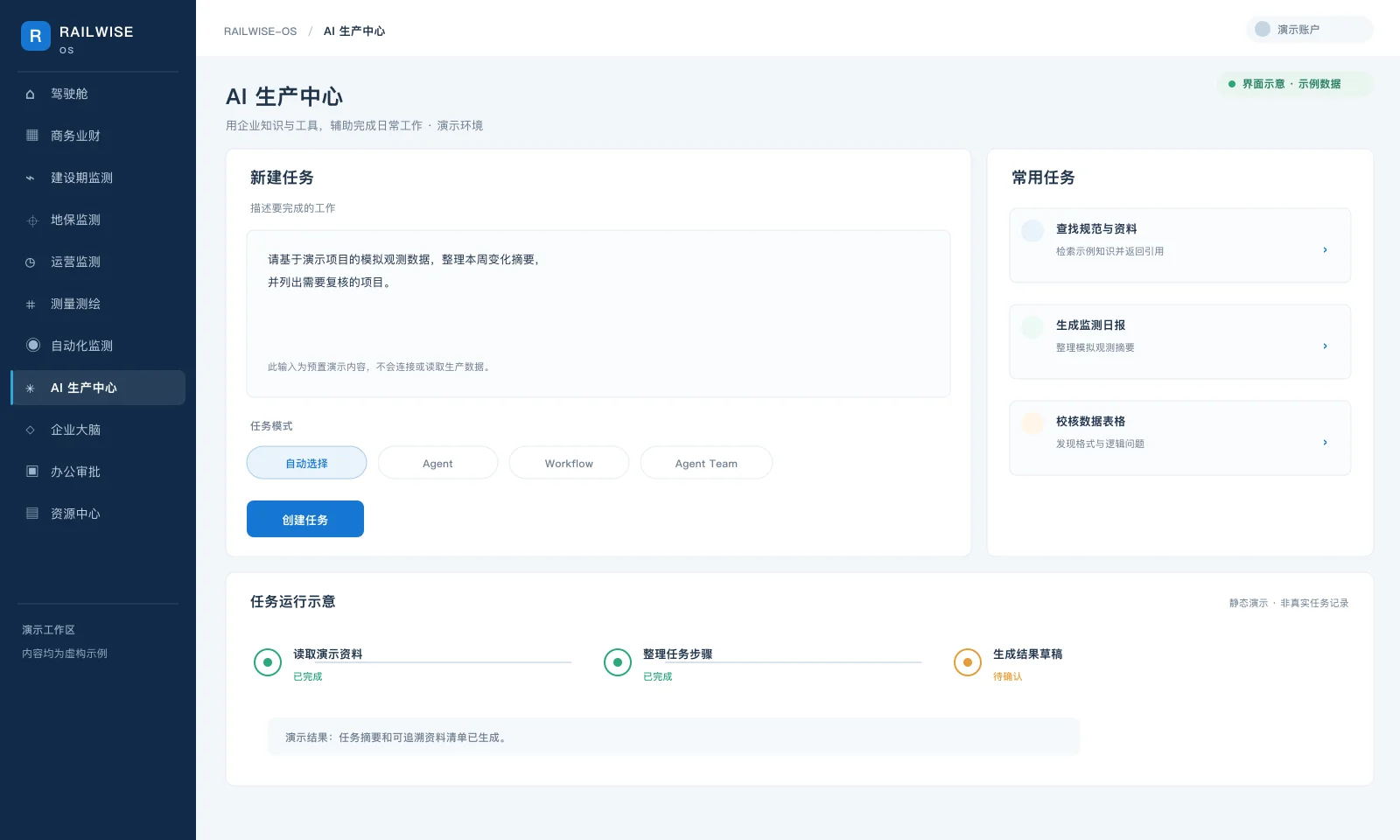Click the 描述要完成的工作 subtitle
Viewport: 1400px width, 840px height.
pyautogui.click(x=293, y=208)
